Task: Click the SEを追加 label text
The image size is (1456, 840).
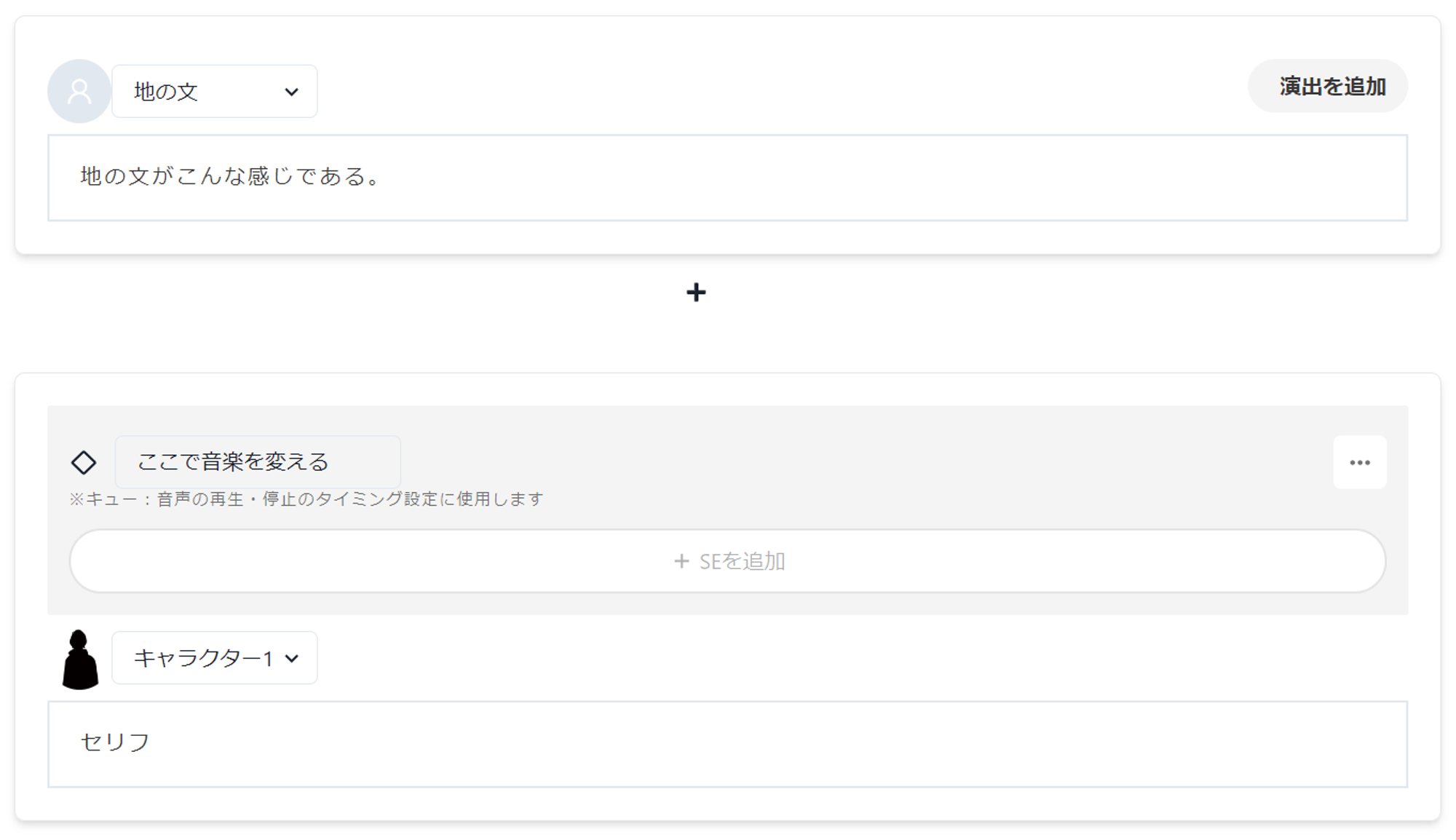Action: [x=742, y=561]
